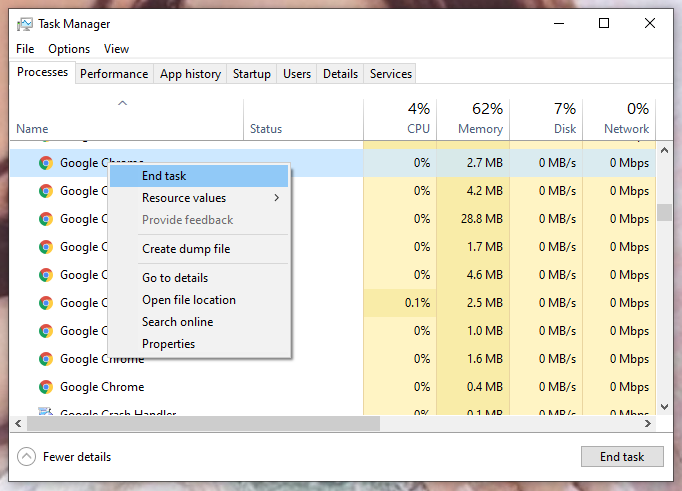682x491 pixels.
Task: Select the Google Chrome row using 0.4 MB
Action: coord(333,387)
